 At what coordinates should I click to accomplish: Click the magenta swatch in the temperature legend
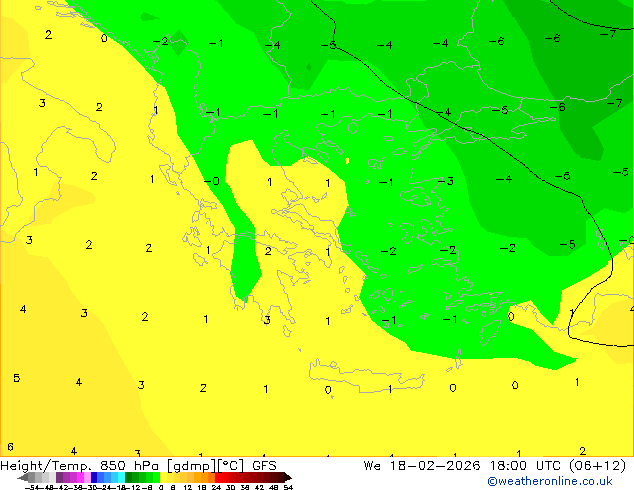pyautogui.click(x=80, y=477)
